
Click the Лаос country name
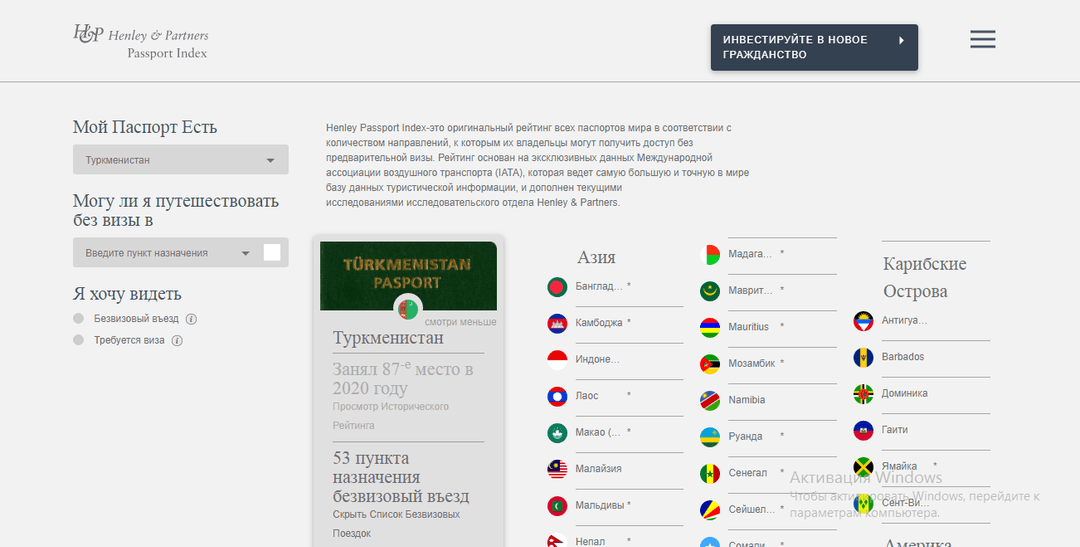tap(587, 395)
